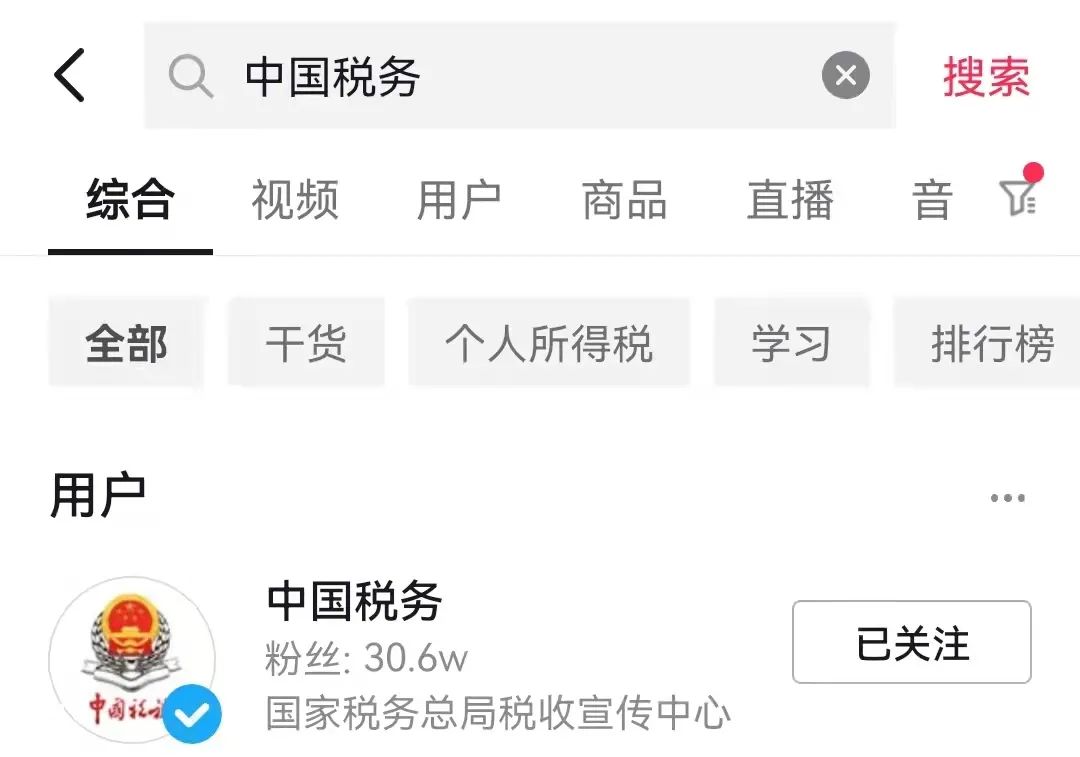Viewport: 1080px width, 757px height.
Task: Open the three-dot more options in 用户 section
Action: tap(1008, 498)
